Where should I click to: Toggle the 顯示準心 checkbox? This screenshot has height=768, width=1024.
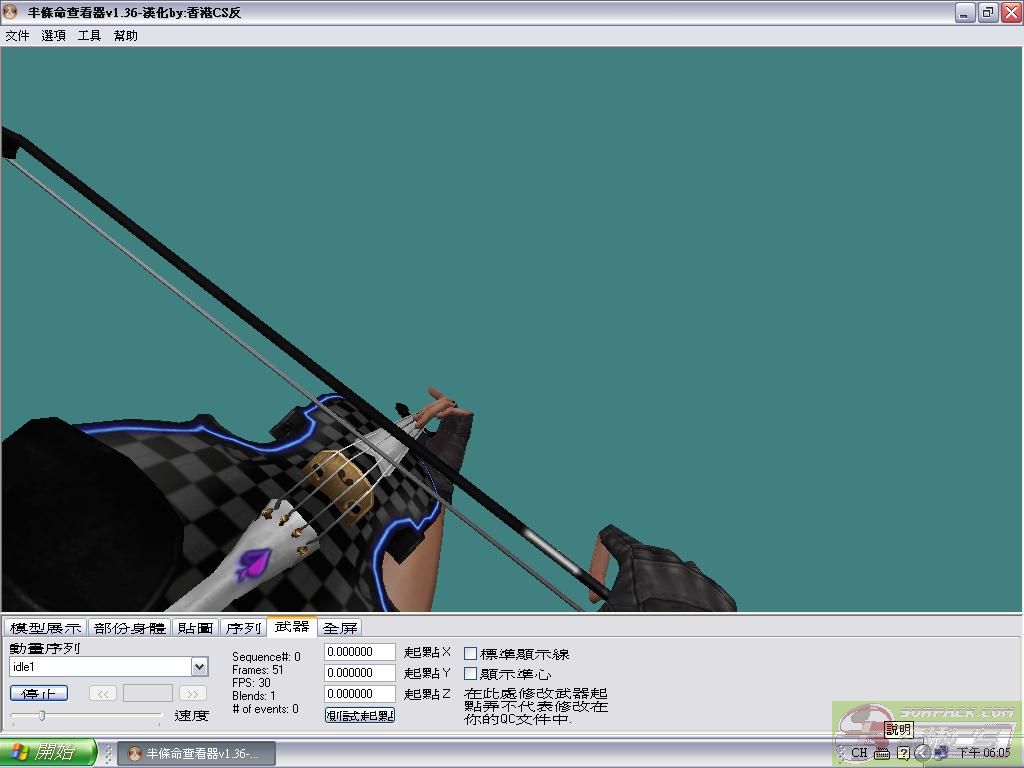click(x=470, y=674)
